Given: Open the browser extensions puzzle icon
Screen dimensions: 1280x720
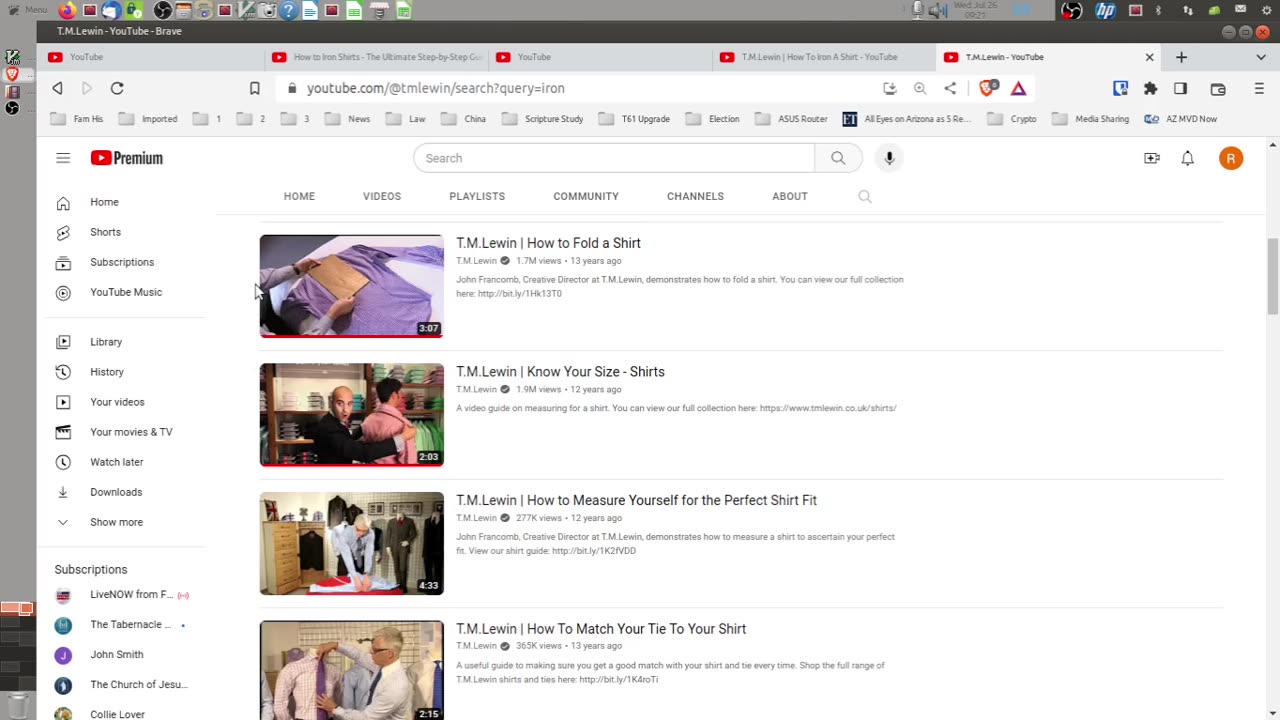Looking at the screenshot, I should (x=1150, y=88).
